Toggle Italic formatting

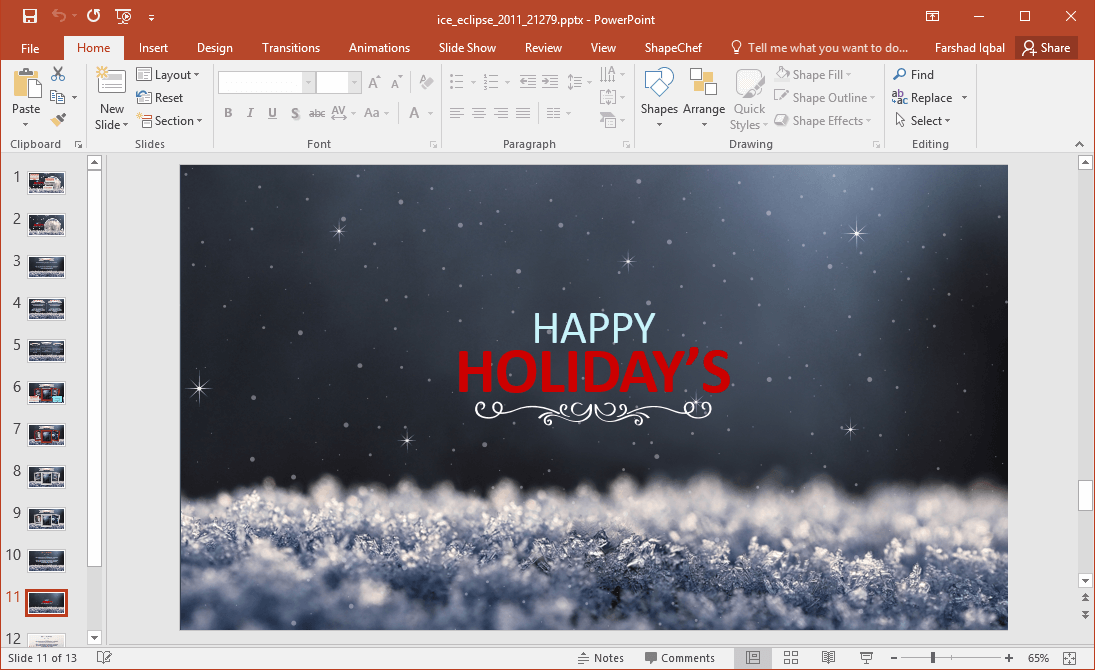point(250,113)
